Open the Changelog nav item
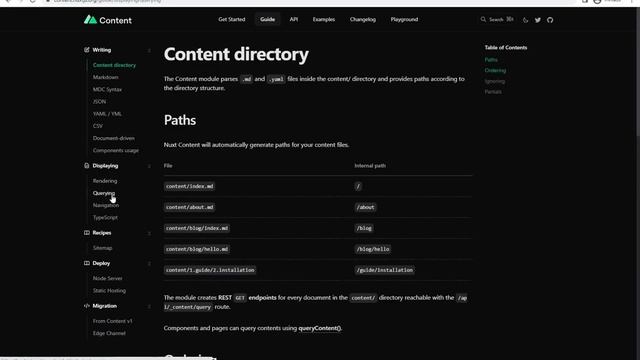Image resolution: width=640 pixels, height=360 pixels. coord(362,19)
